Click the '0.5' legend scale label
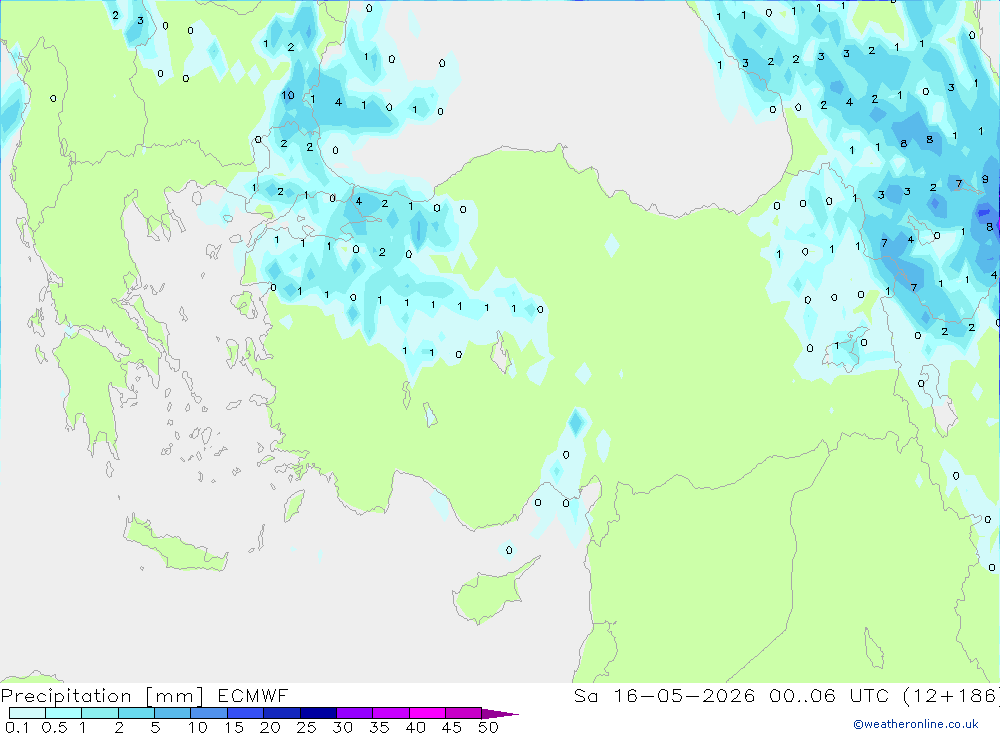The height and width of the screenshot is (733, 1000). [54, 727]
